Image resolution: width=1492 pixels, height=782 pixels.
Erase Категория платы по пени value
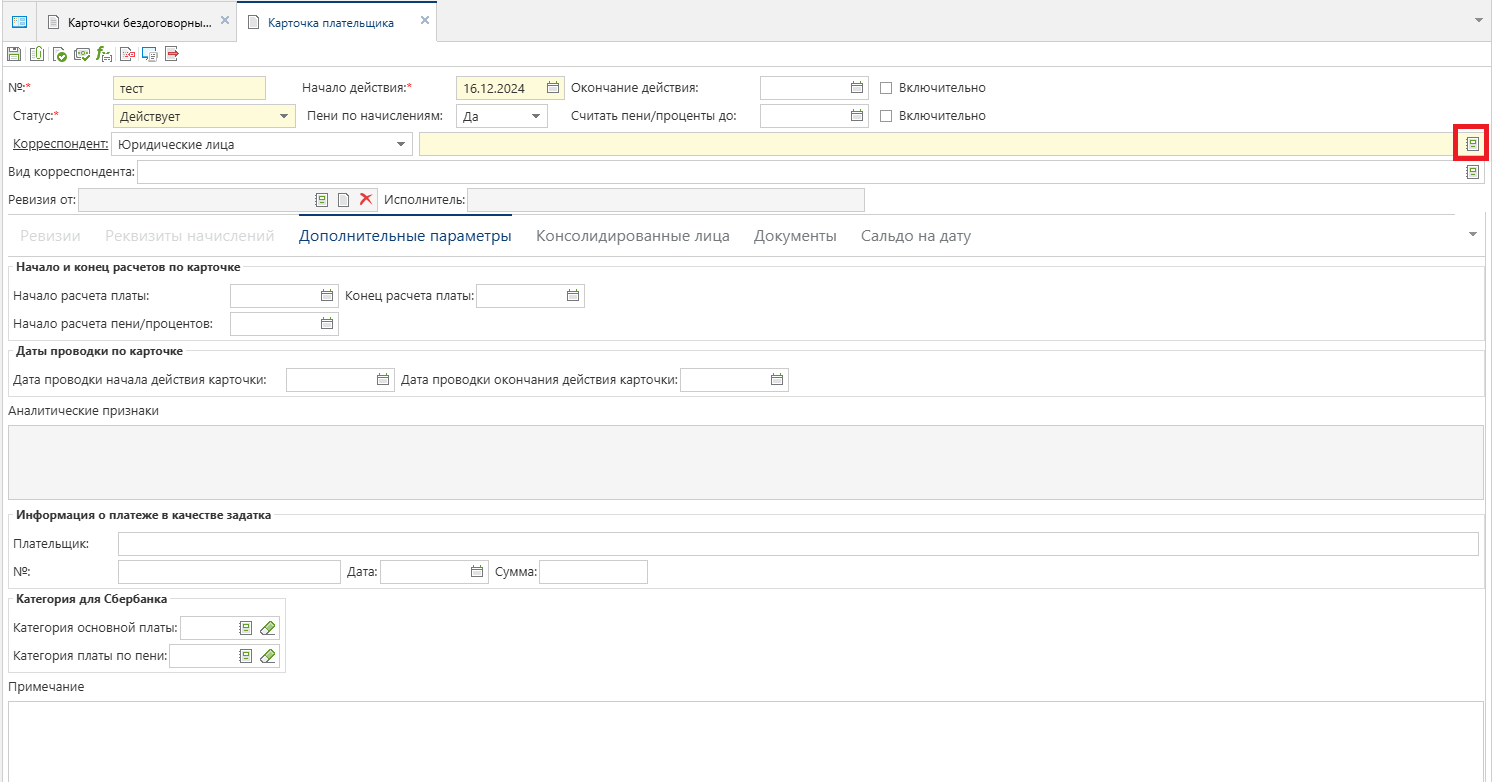(x=267, y=656)
